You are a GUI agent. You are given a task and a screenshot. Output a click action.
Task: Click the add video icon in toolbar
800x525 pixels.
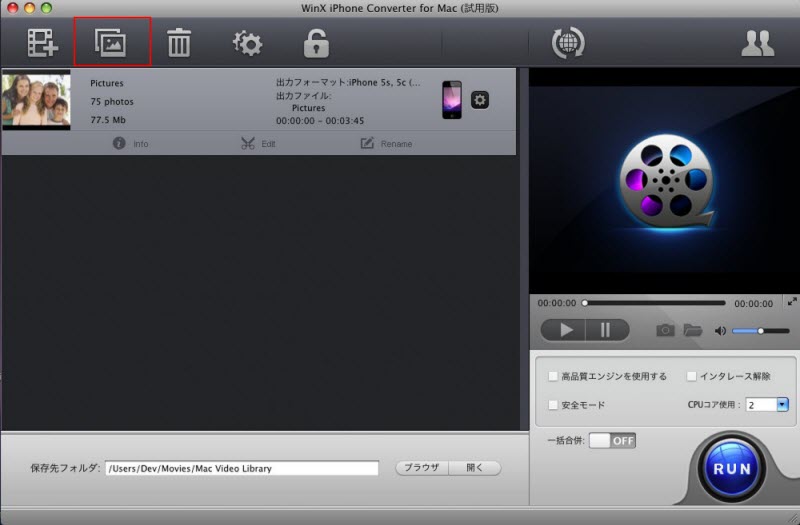point(43,43)
